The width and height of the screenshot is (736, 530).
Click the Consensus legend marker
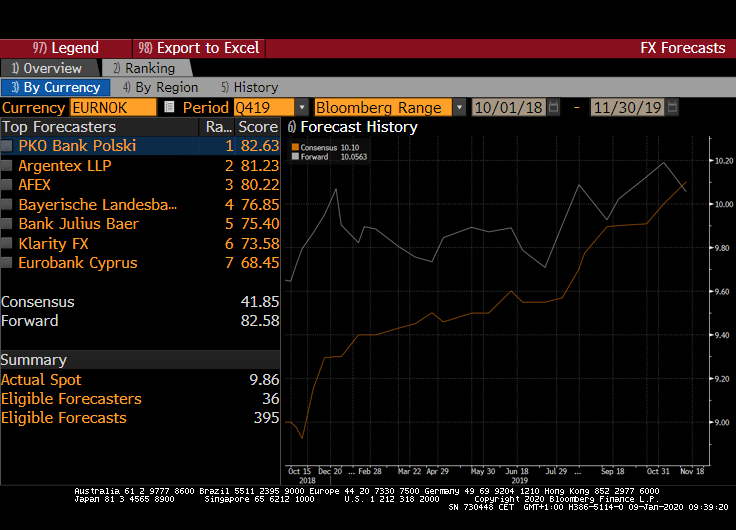click(295, 148)
